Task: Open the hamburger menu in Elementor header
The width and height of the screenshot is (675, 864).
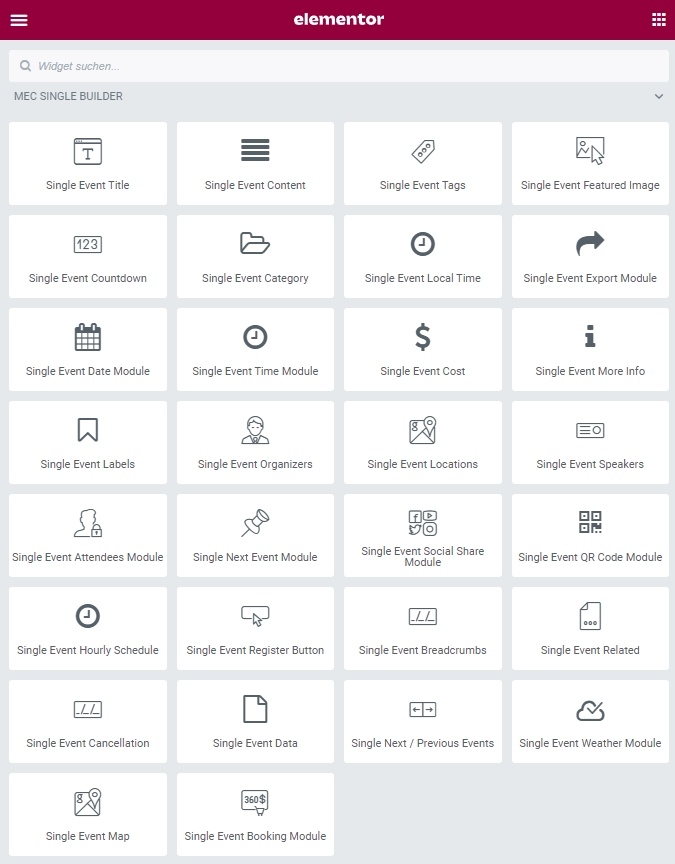Action: click(19, 20)
